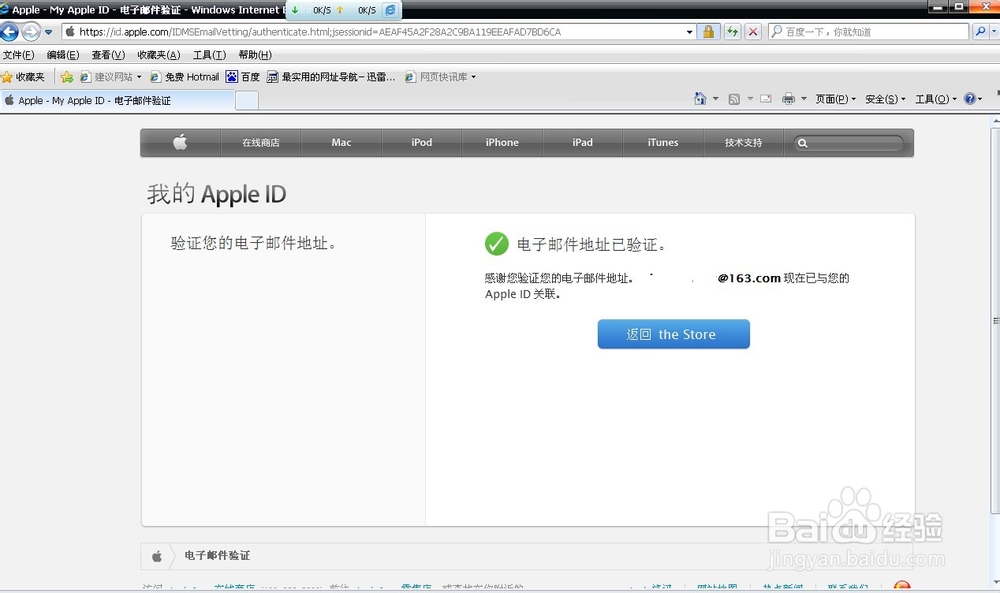Click the Apple logo in footer breadcrumb
1000x593 pixels.
[x=157, y=556]
